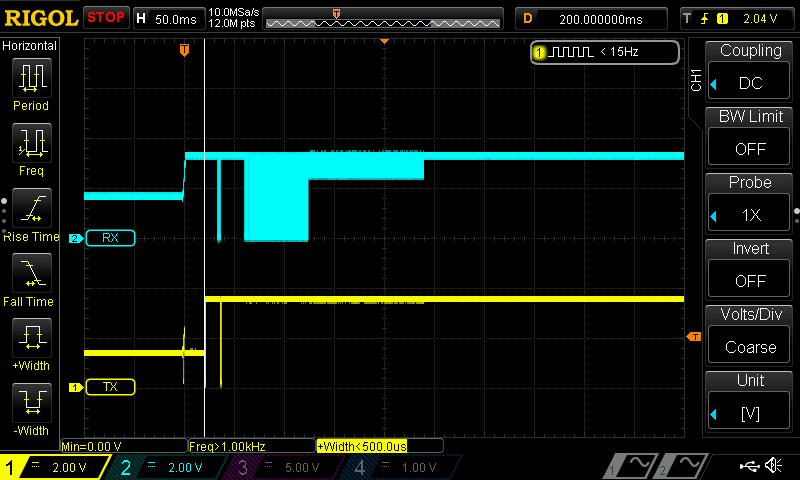Click the square-wave frequency counter icon

[570, 52]
